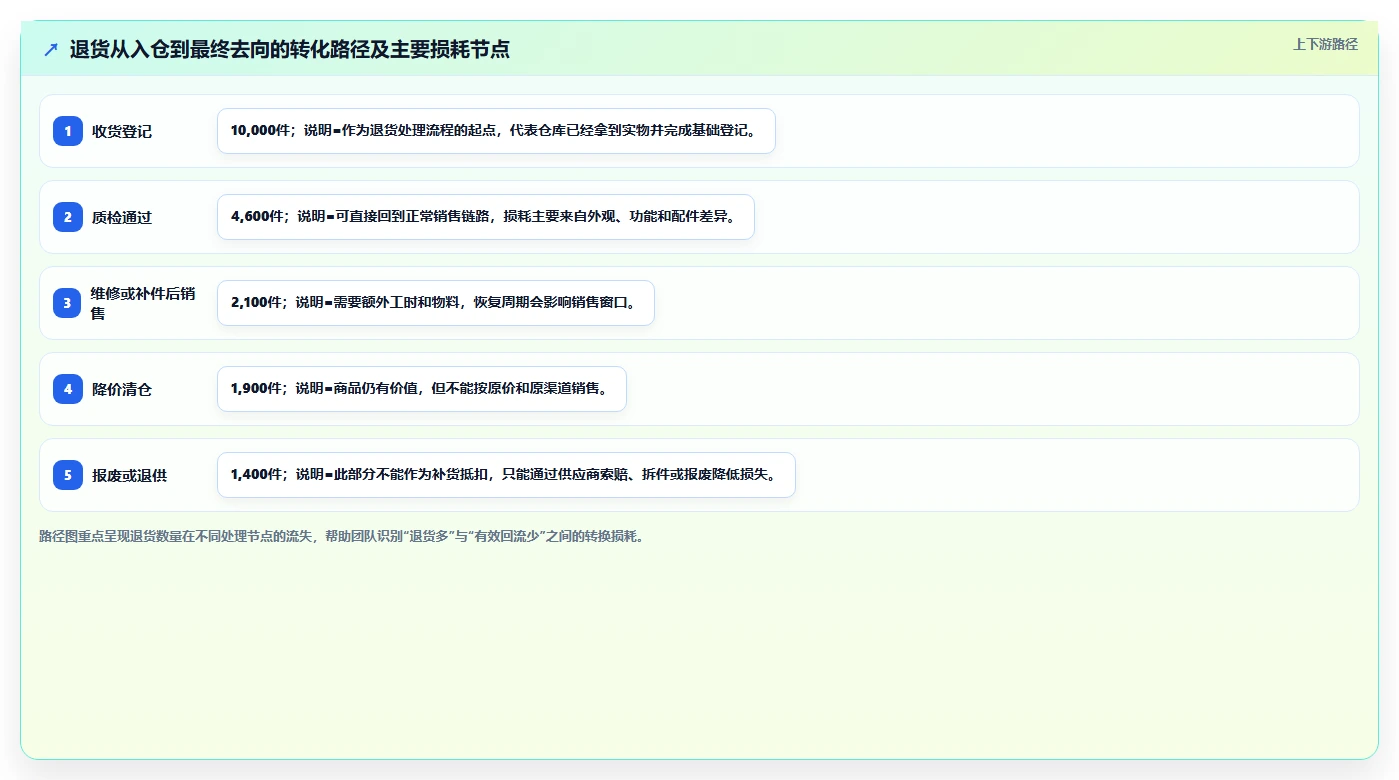Open the 2,100件 description box
The height and width of the screenshot is (780, 1399).
436,303
